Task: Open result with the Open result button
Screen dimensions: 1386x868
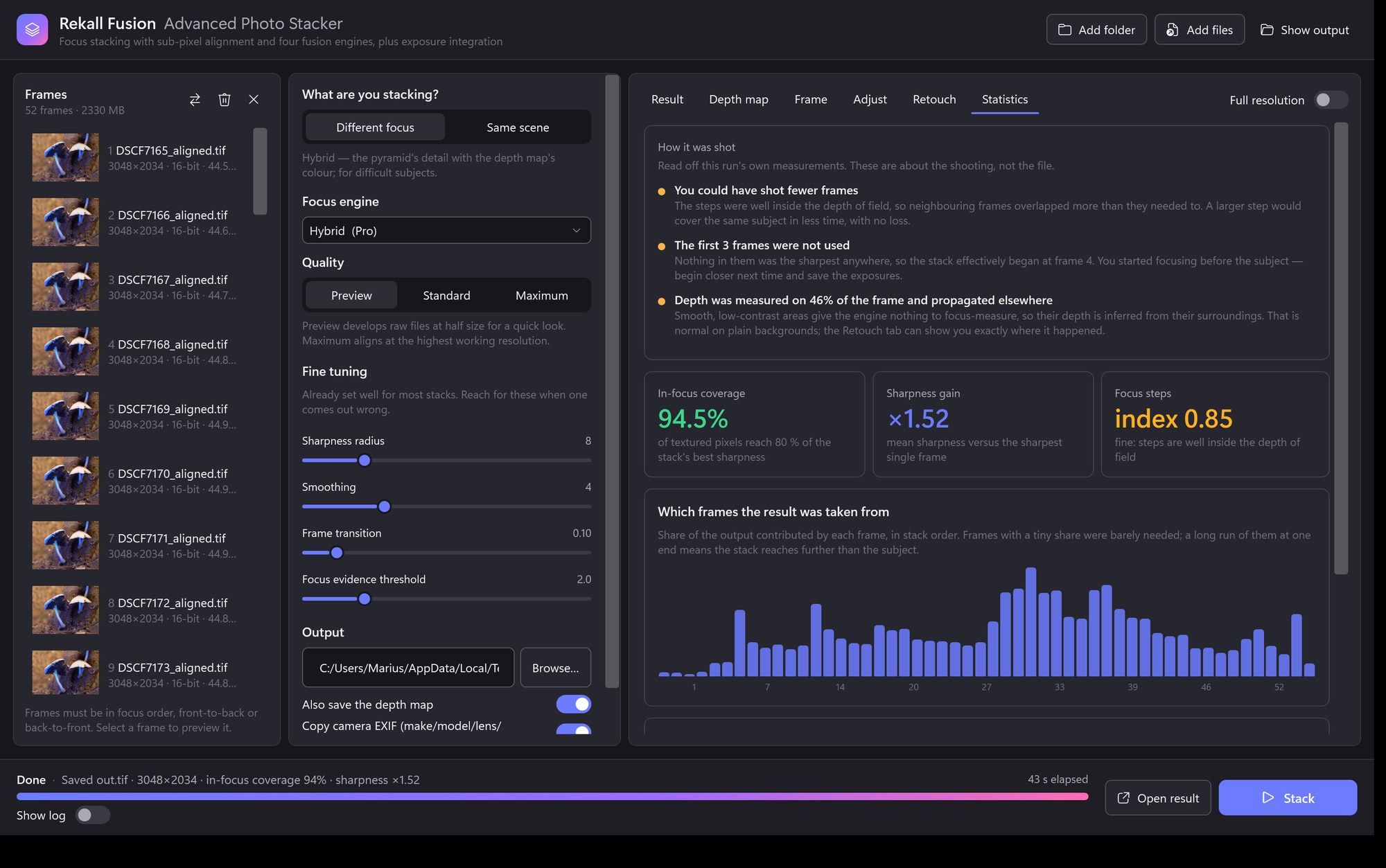Action: (1158, 798)
